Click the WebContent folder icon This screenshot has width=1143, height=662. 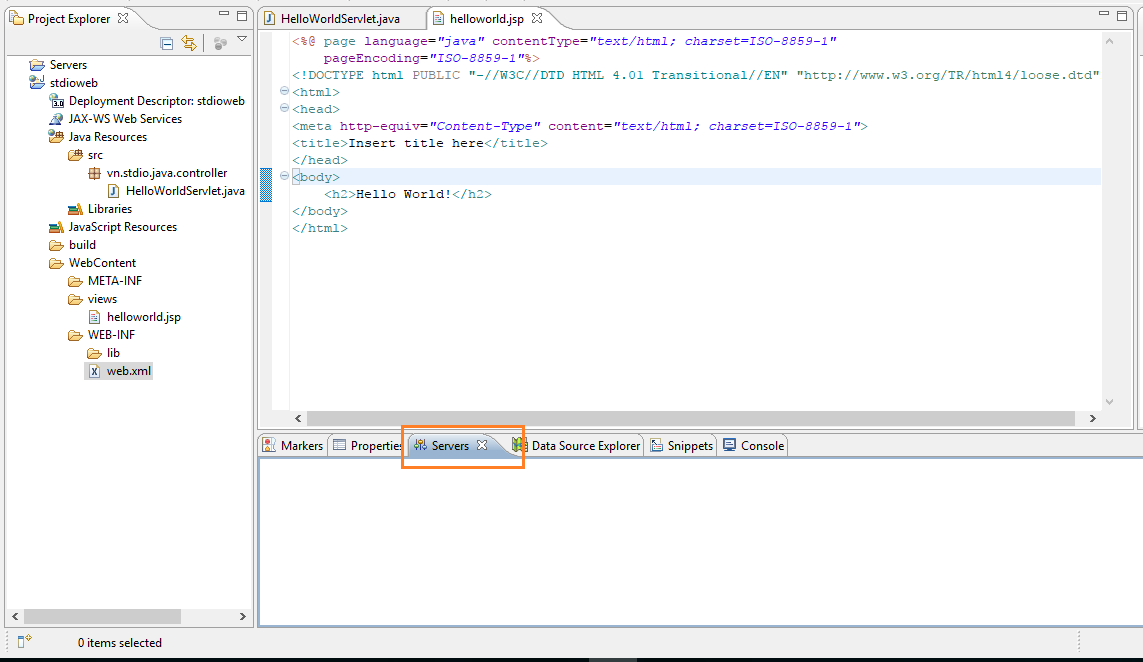click(56, 263)
